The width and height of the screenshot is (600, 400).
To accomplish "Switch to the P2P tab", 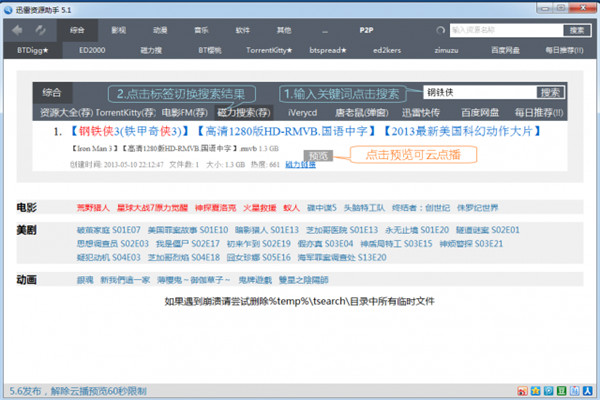I will 366,30.
